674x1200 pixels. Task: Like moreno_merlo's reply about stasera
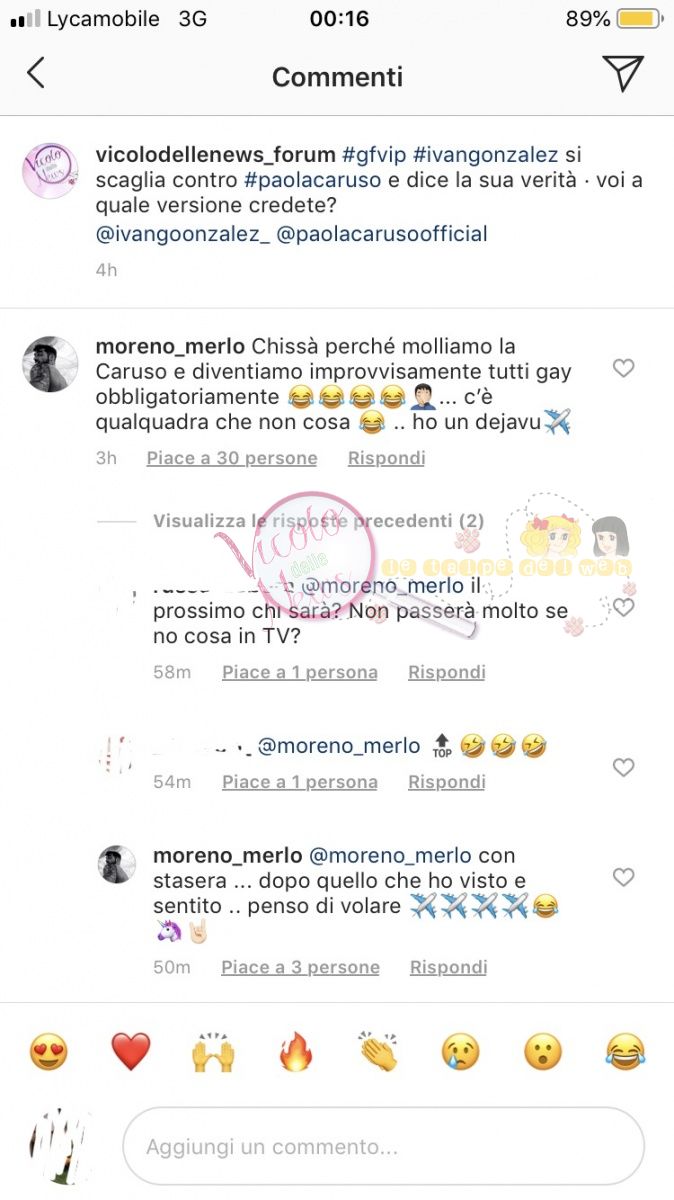623,877
